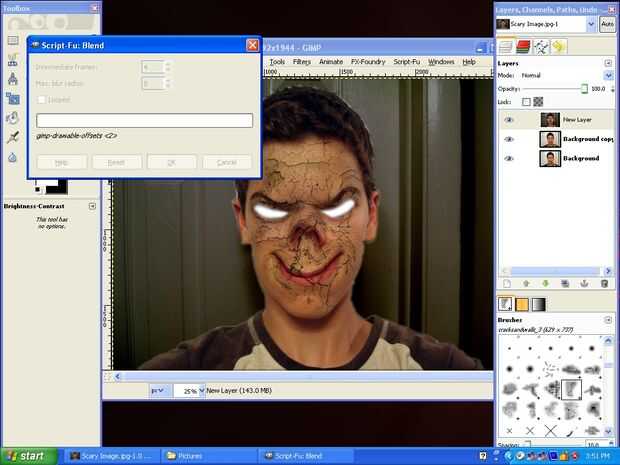
Task: Toggle the Auto button in the Layers dock
Action: coord(607,24)
